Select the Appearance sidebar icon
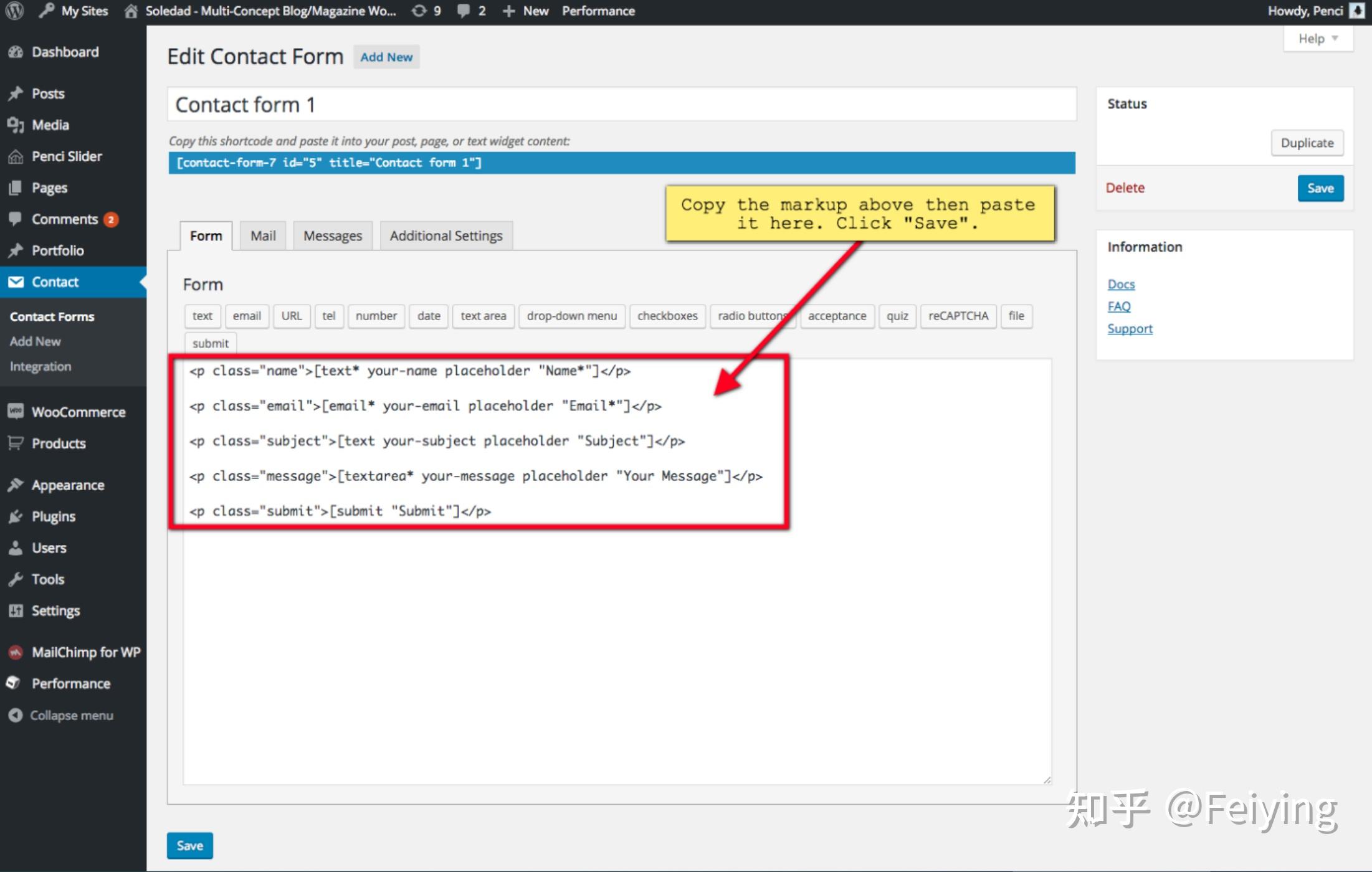This screenshot has height=872, width=1372. [x=68, y=485]
